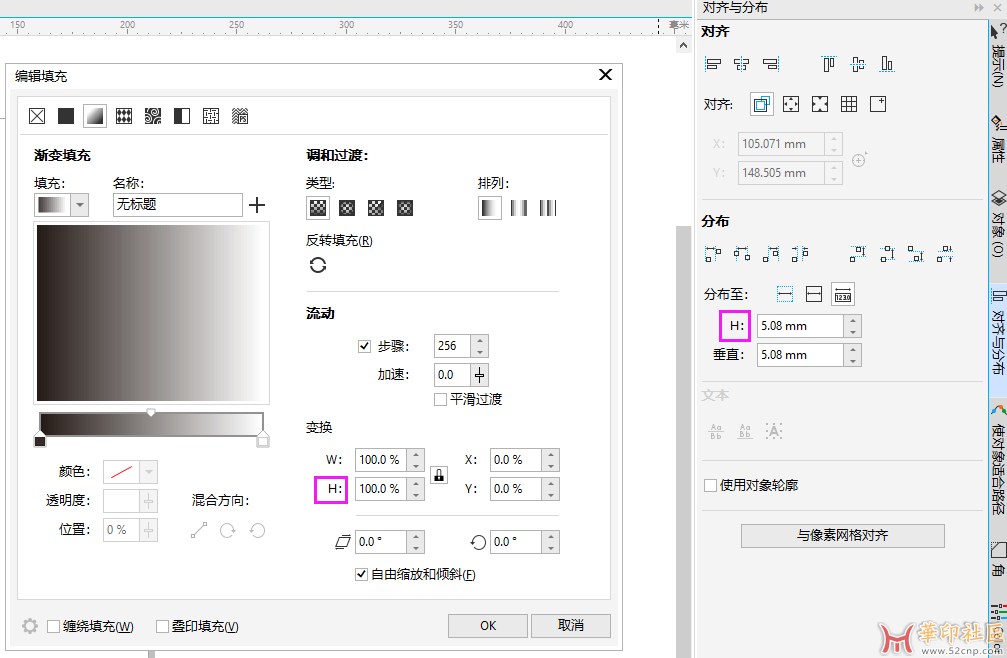The width and height of the screenshot is (1007, 658).
Task: Enable the 叠印填充 checkbox
Action: (162, 626)
